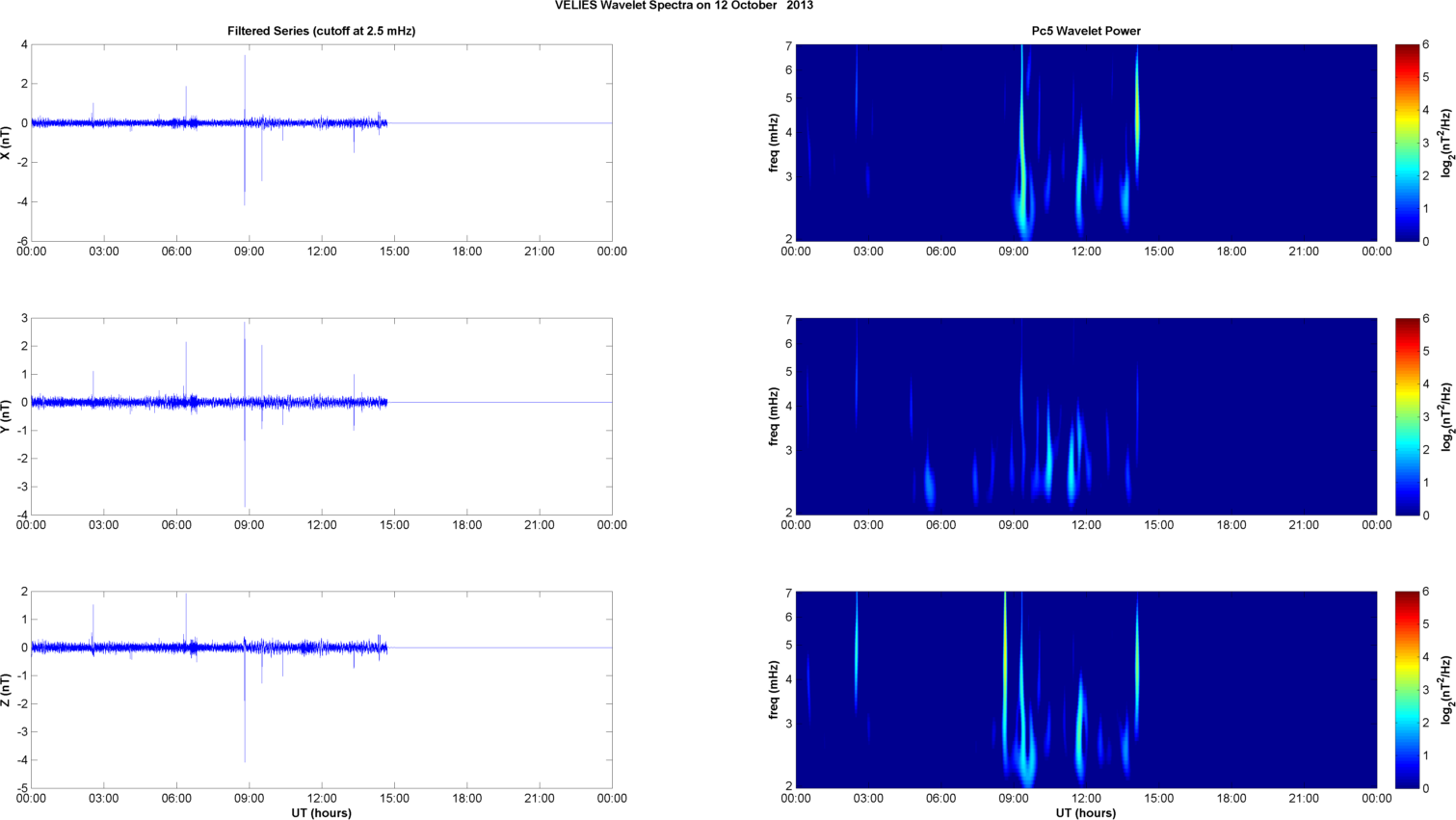Screen dimensions: 1456x820
Task: Click the deep negative spike near 09:00 in Z series
Action: (245, 708)
